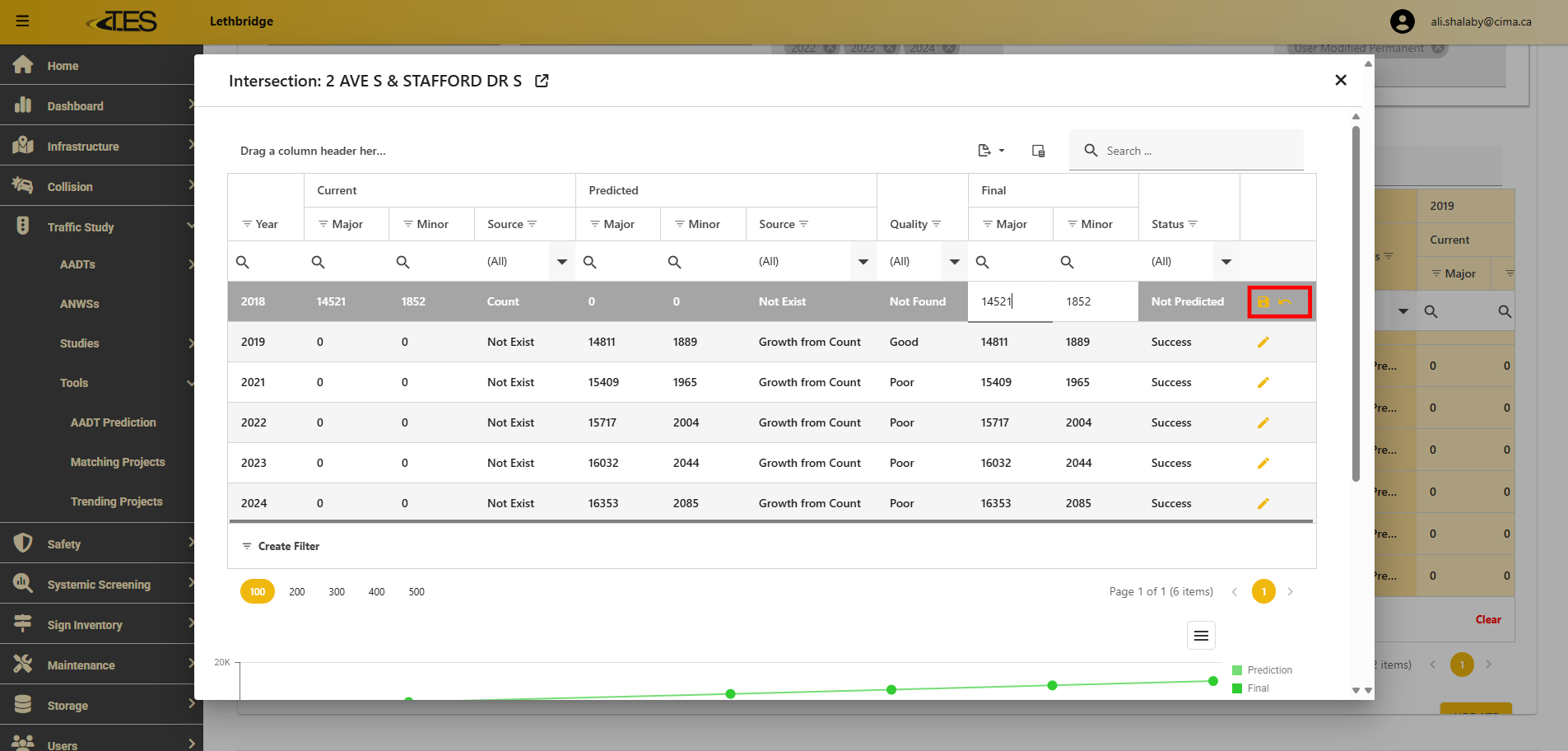The height and width of the screenshot is (751, 1568).
Task: Open the column chooser icon
Action: tap(1038, 151)
